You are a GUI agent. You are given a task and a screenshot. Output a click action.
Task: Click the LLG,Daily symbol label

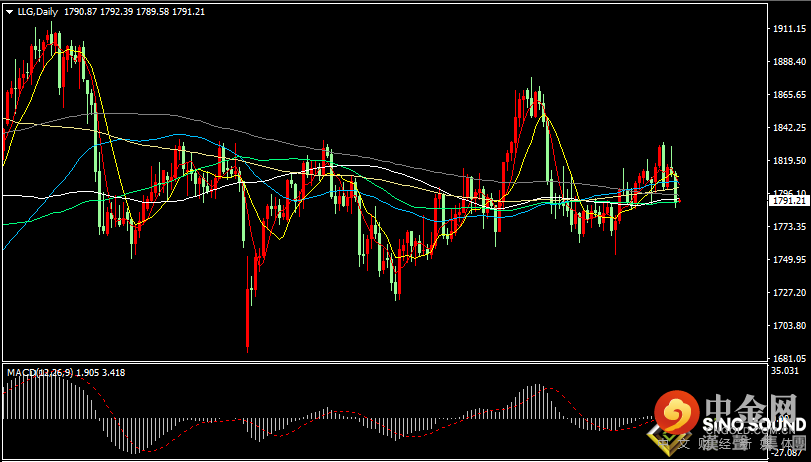[x=38, y=11]
